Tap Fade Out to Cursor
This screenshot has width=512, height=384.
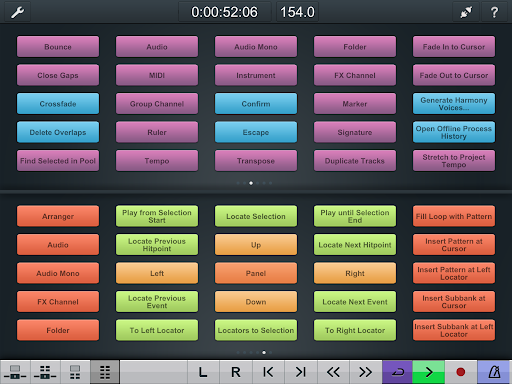(x=454, y=75)
